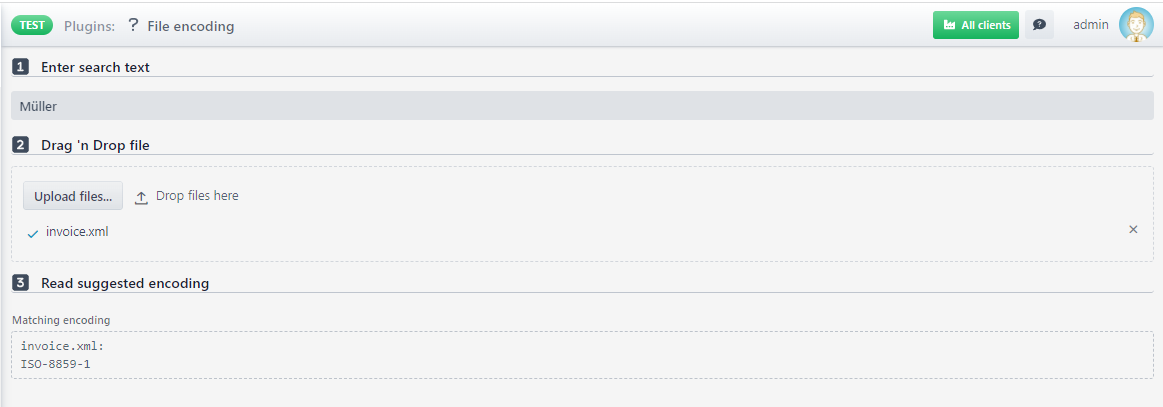
Task: Click the factory icon in All clients
Action: point(949,25)
